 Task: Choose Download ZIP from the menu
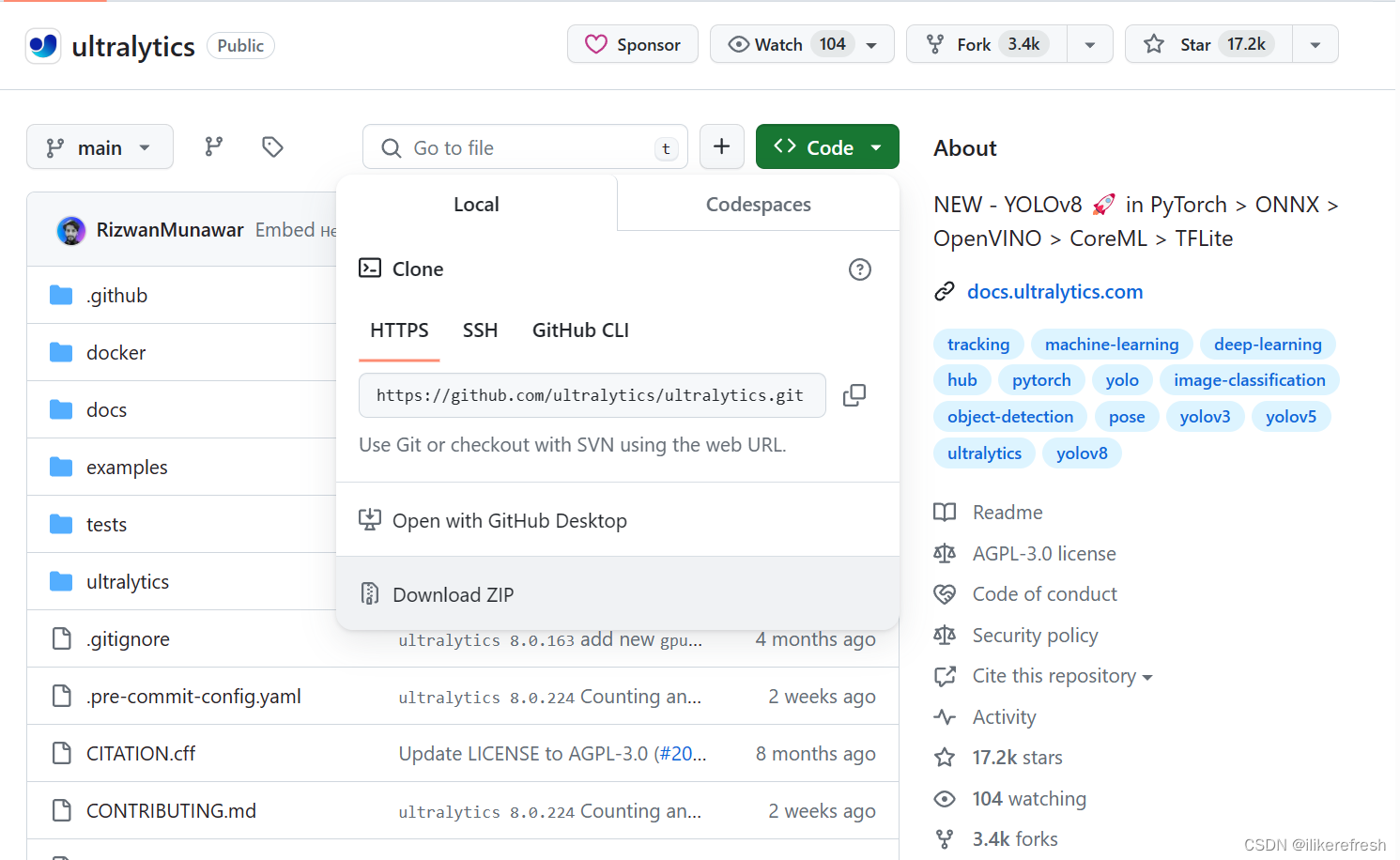[618, 593]
